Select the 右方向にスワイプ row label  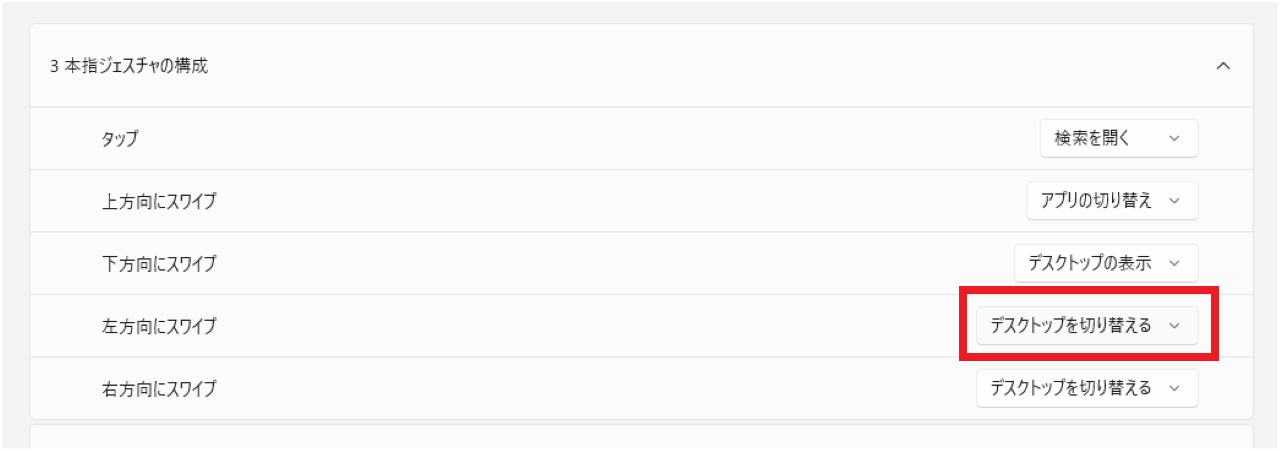[159, 387]
